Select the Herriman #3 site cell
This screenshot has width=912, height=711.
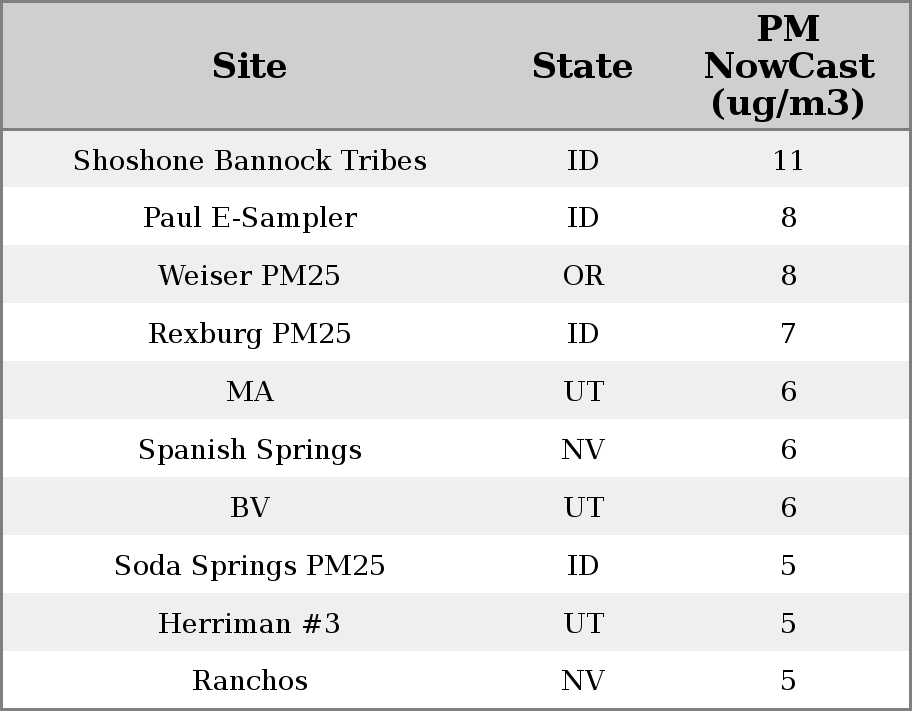click(x=249, y=624)
